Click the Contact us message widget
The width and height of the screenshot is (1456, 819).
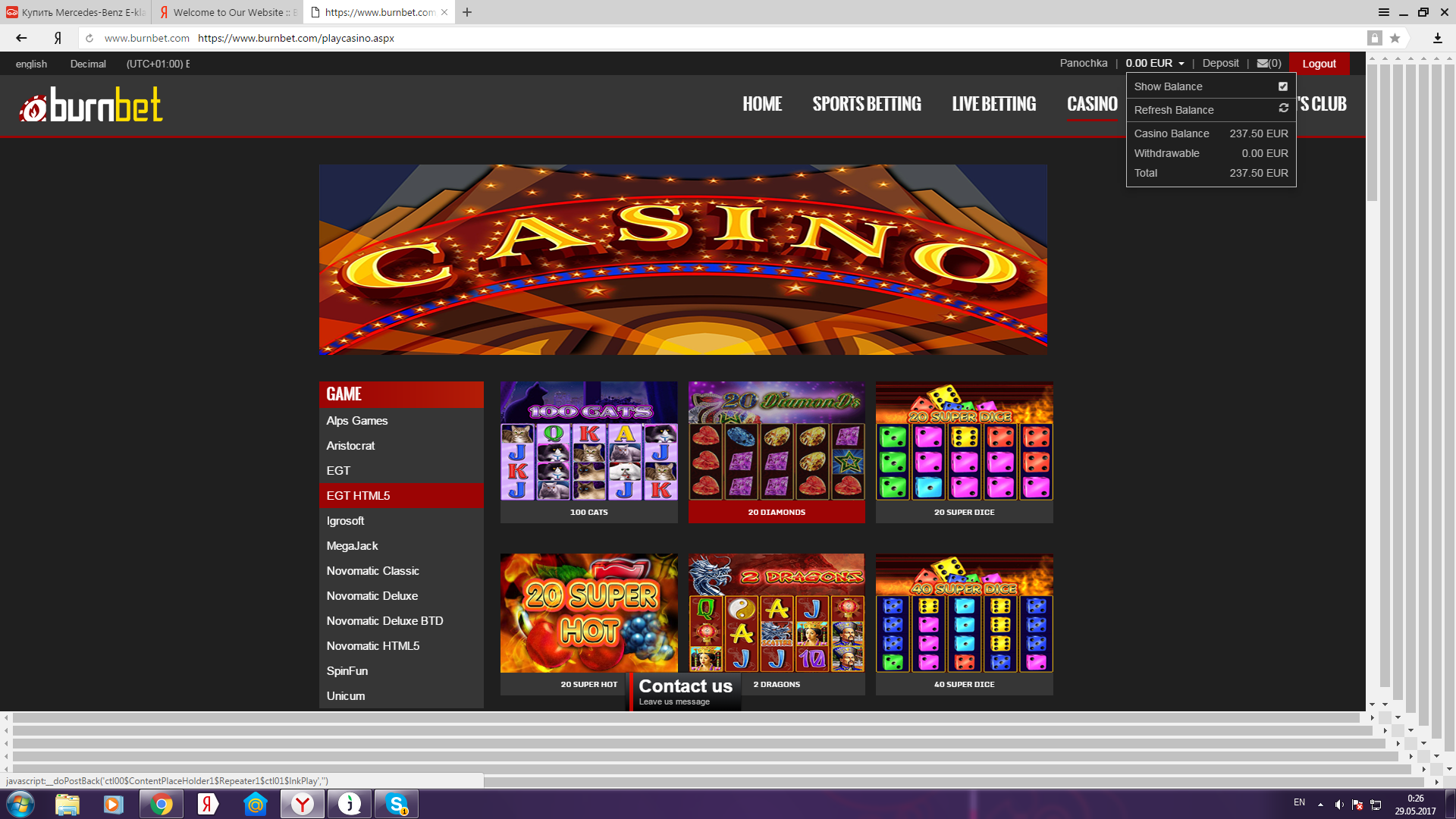coord(685,691)
